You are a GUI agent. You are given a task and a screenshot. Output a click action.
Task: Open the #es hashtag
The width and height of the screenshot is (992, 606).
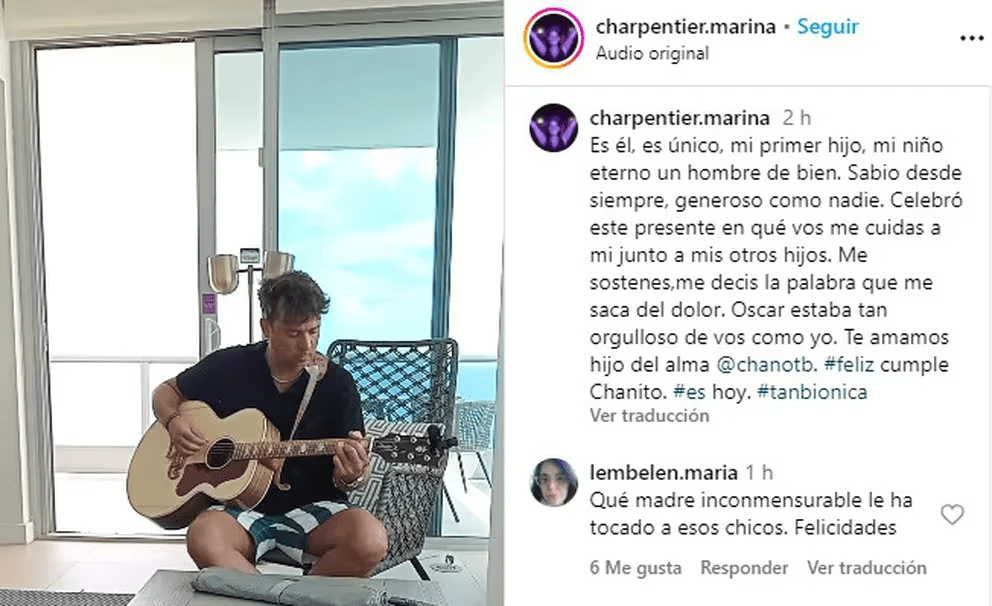point(689,392)
